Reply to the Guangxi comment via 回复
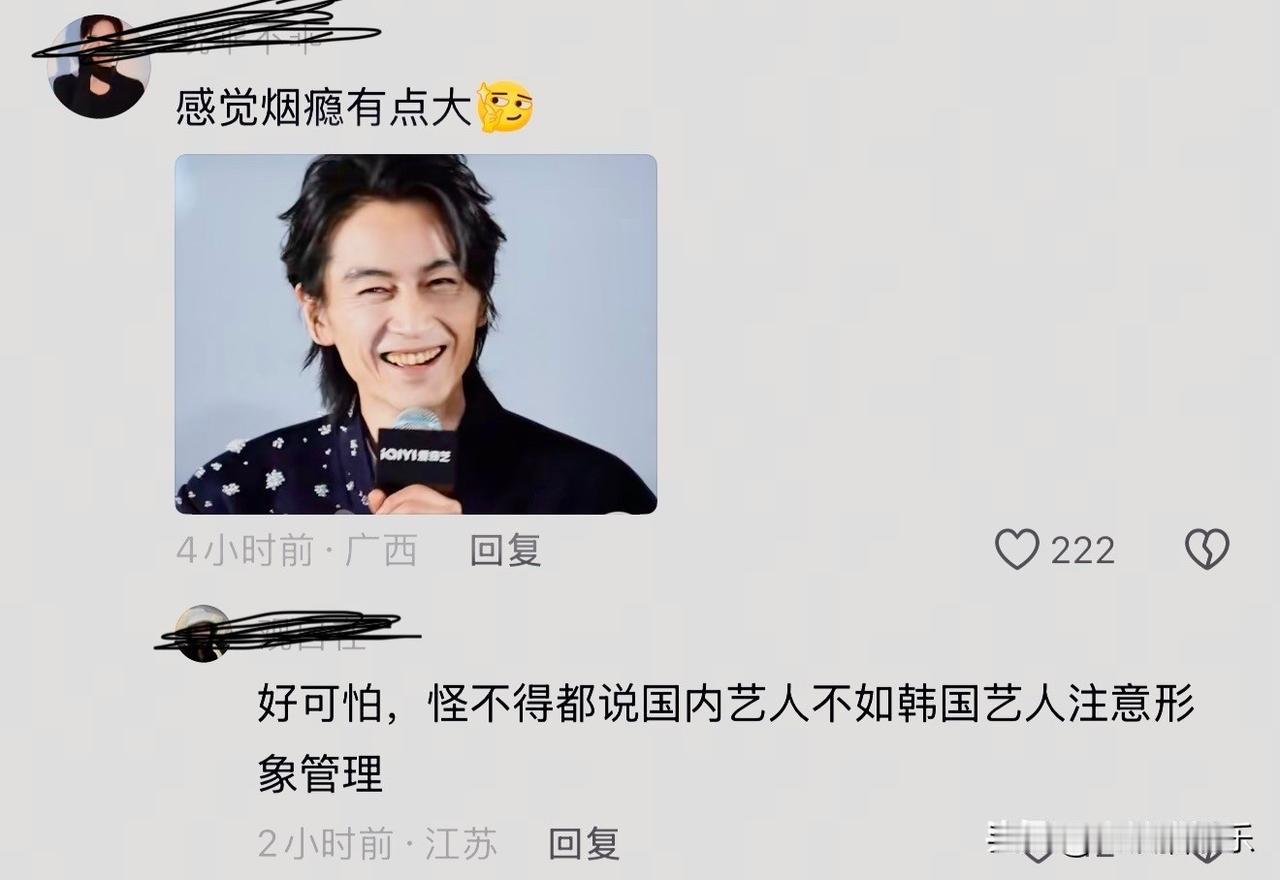This screenshot has height=880, width=1280. [x=506, y=550]
